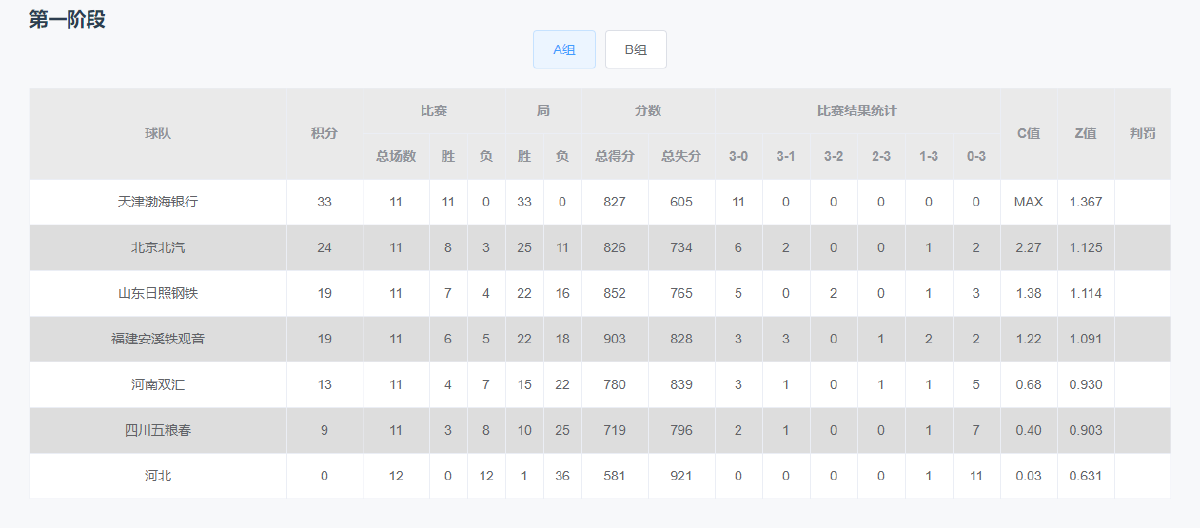This screenshot has height=528, width=1200.
Task: Click the 球队 column header
Action: [158, 134]
